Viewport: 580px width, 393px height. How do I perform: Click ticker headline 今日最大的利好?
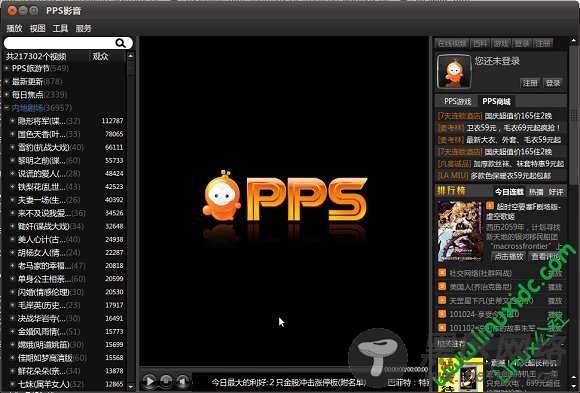coord(289,382)
